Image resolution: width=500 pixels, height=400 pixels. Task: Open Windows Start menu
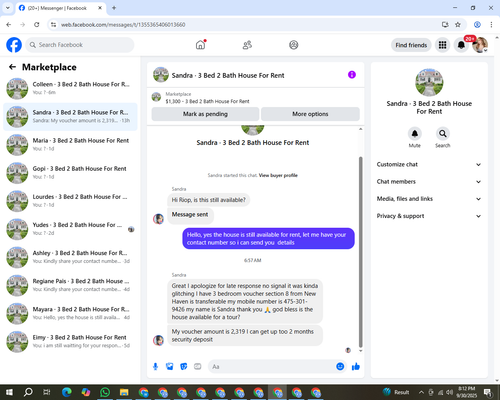[x=9, y=392]
